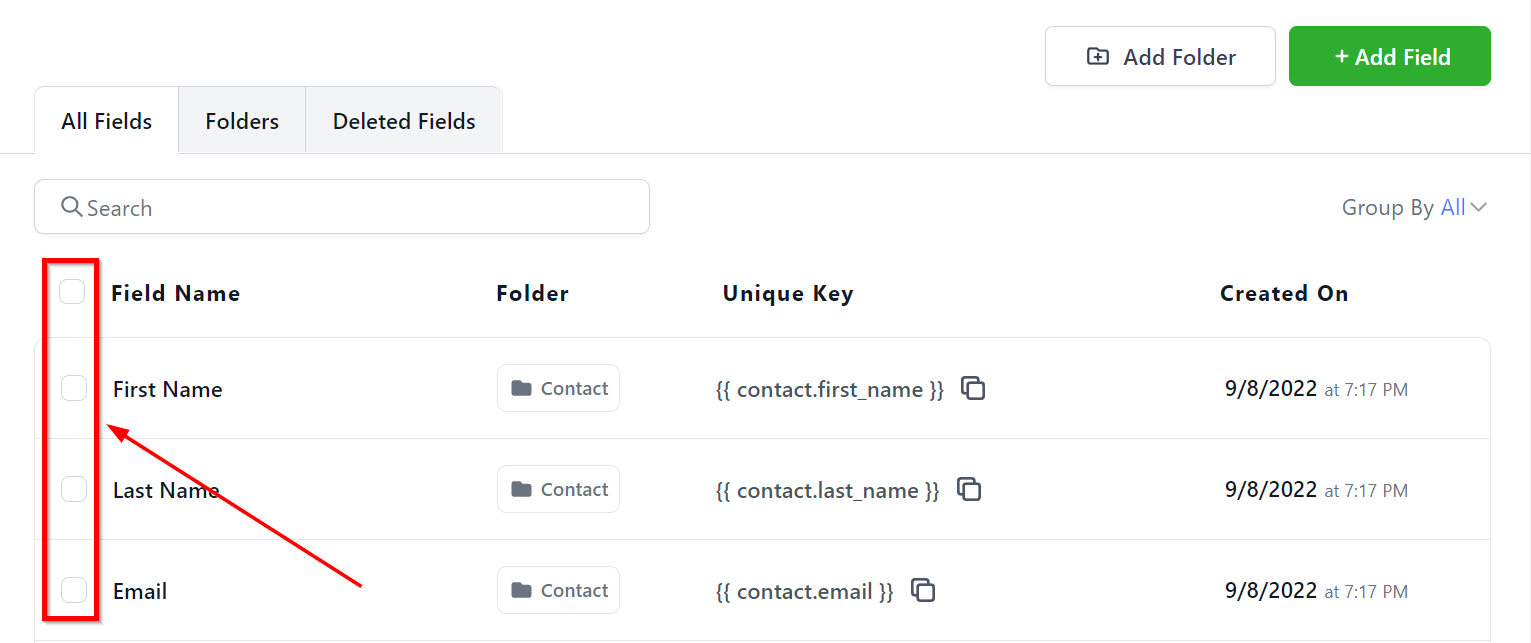This screenshot has height=643, width=1531.
Task: Check the First Name row checkbox
Action: [74, 388]
